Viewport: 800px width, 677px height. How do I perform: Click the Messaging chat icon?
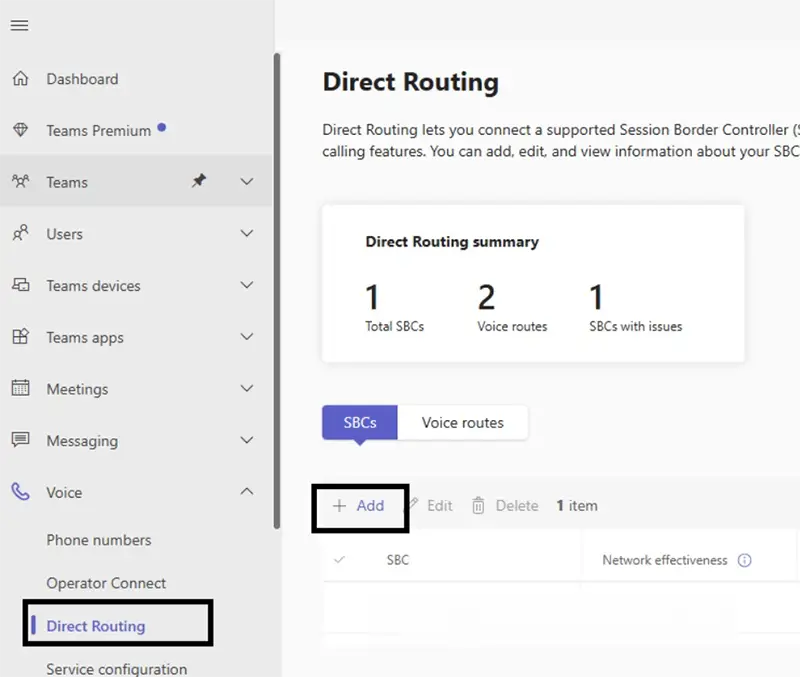pyautogui.click(x=20, y=440)
